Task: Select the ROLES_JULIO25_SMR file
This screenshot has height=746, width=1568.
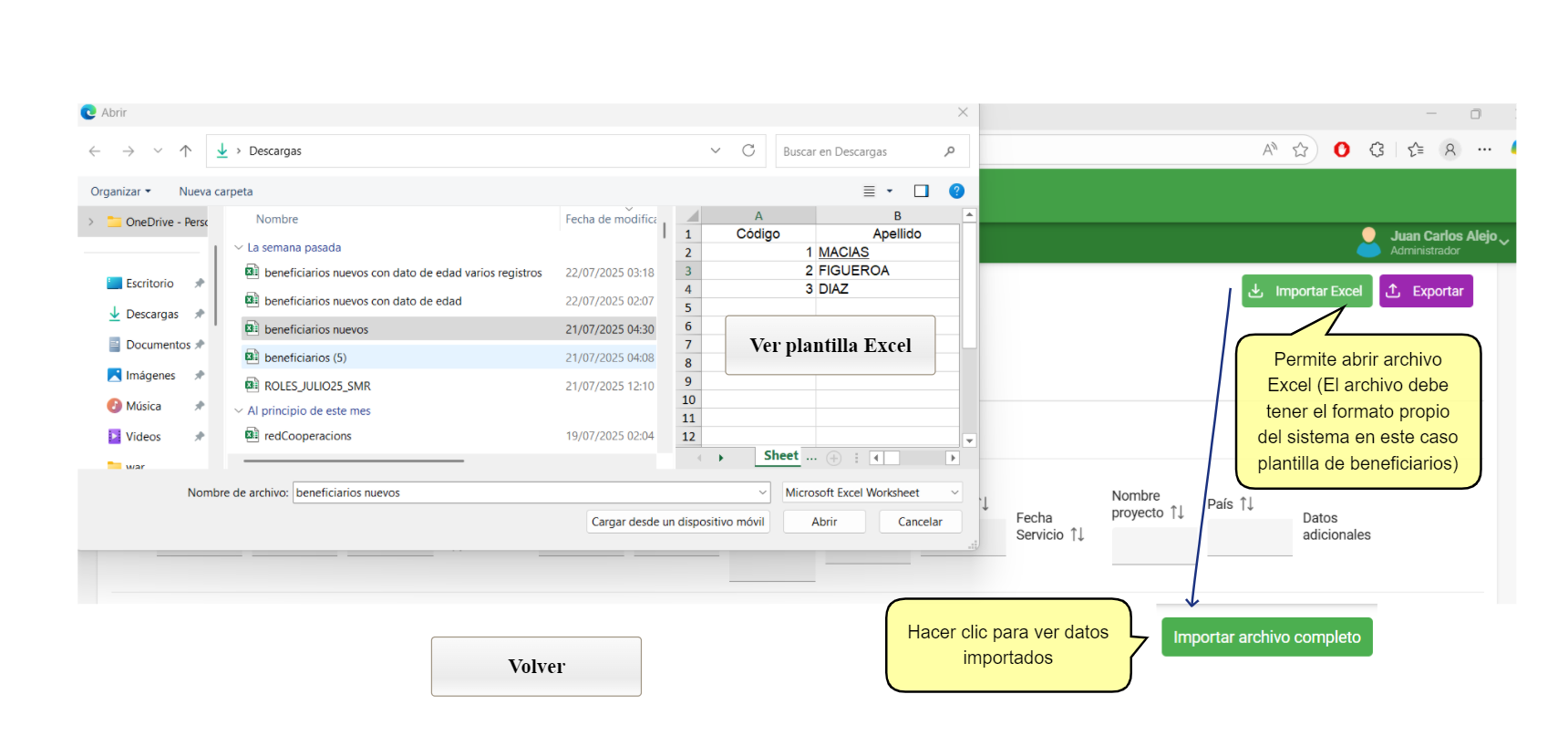Action: [x=317, y=386]
